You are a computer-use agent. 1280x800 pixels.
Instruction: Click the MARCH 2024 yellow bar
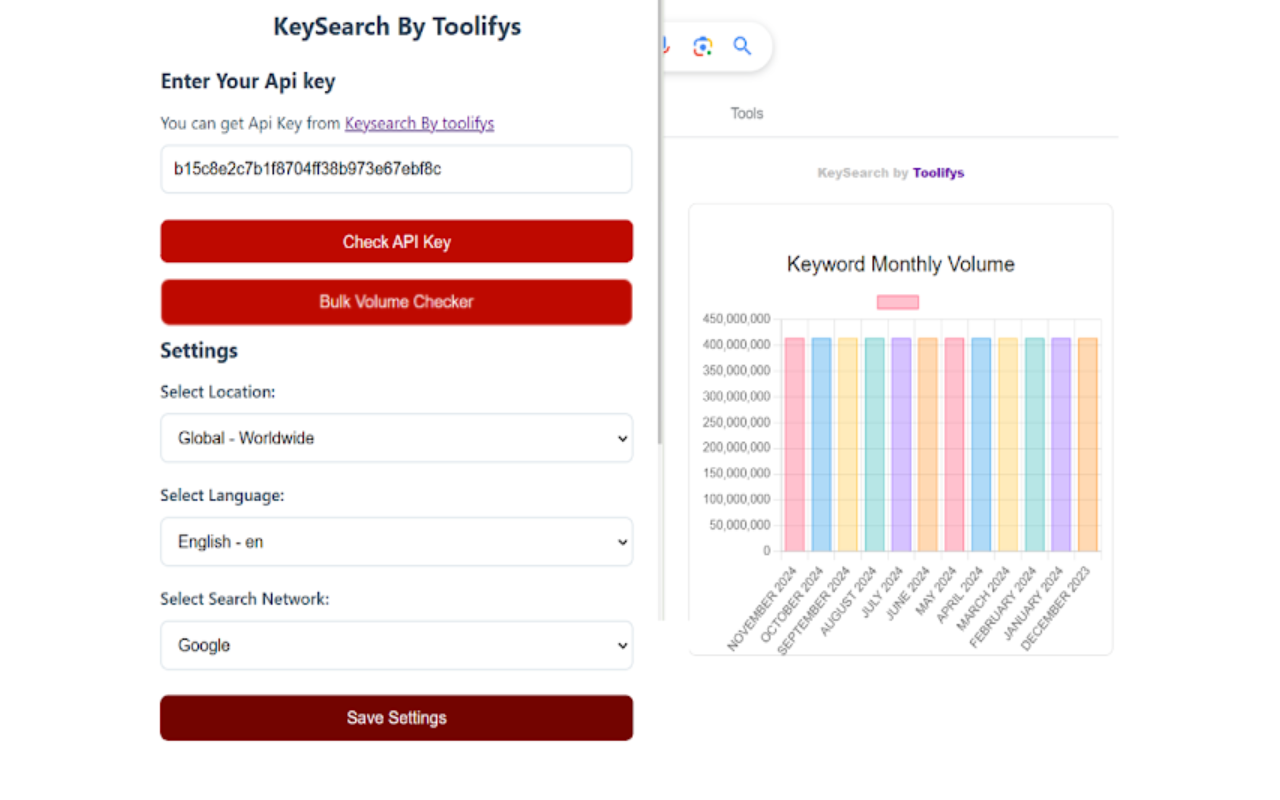1007,445
